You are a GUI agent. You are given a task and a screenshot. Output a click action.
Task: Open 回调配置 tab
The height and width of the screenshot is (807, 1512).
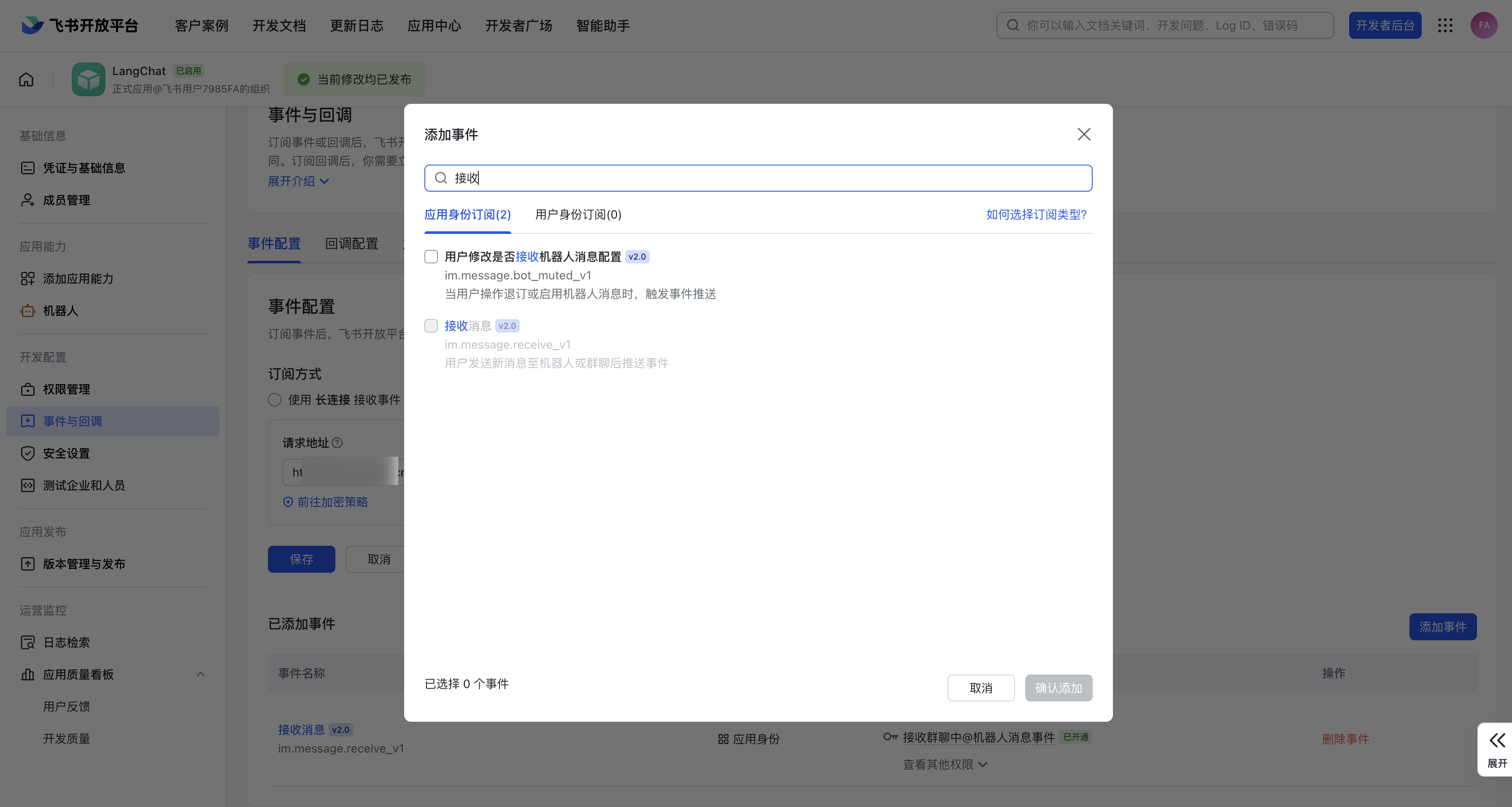[351, 244]
